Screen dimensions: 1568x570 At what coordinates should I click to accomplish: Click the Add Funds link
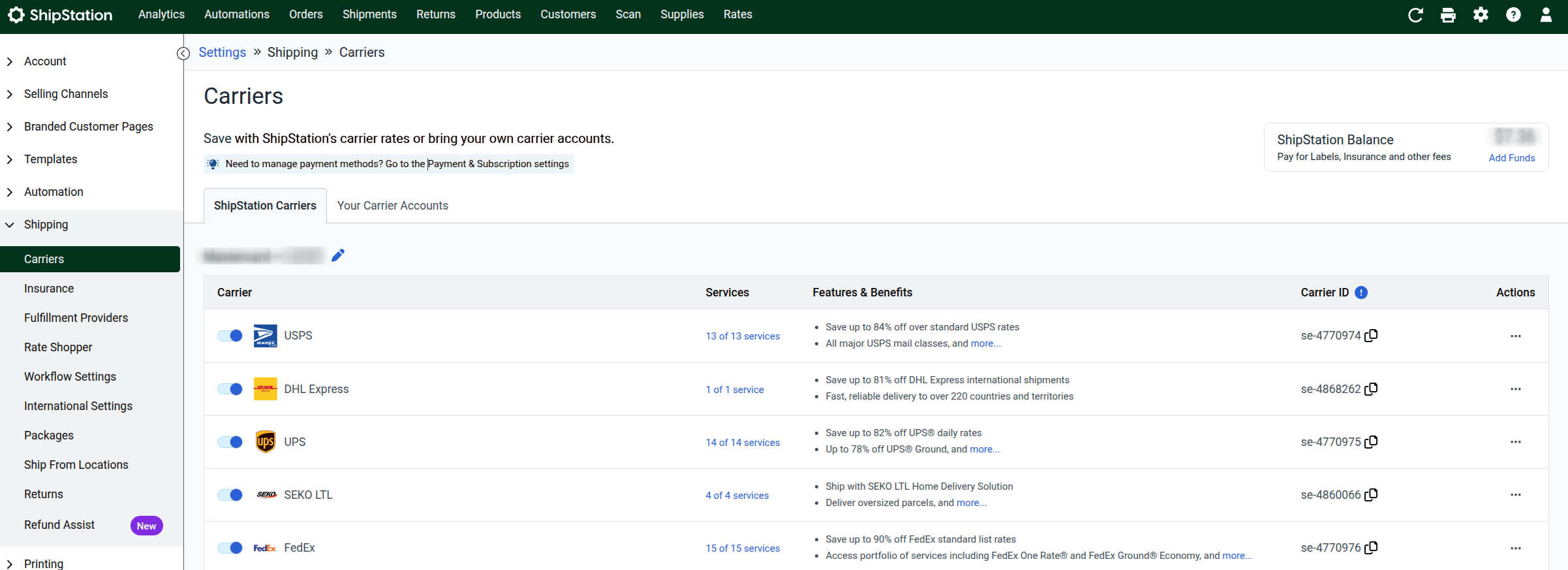pos(1512,158)
